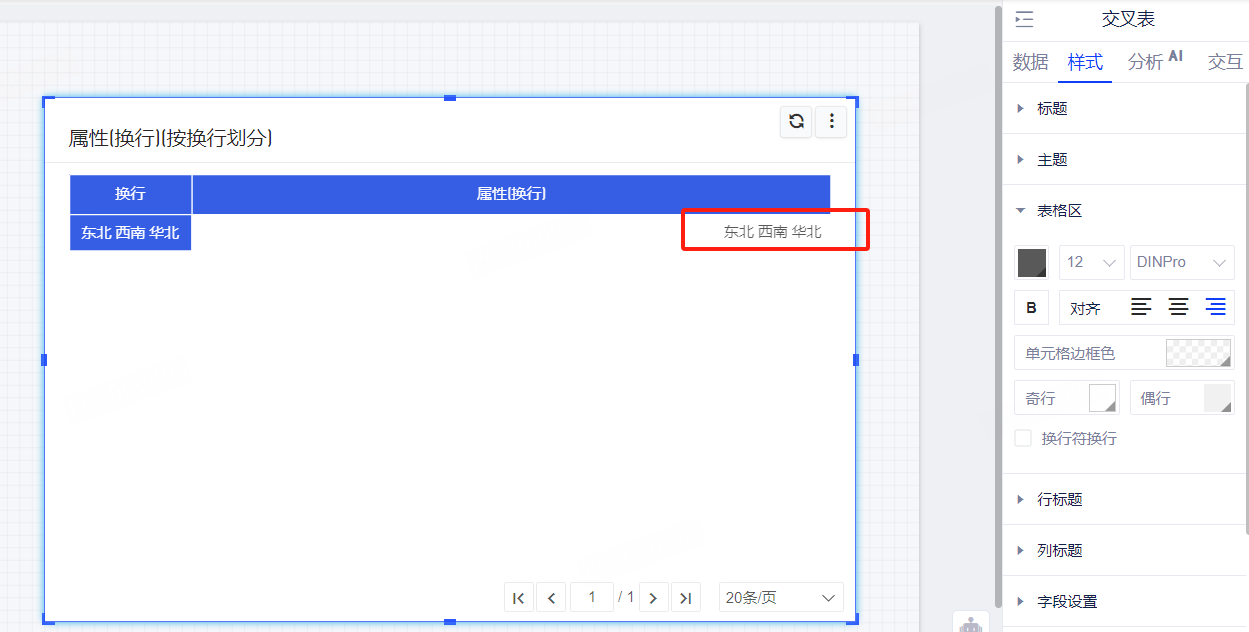The image size is (1249, 632).
Task: Jump to the last page of table
Action: 685,597
